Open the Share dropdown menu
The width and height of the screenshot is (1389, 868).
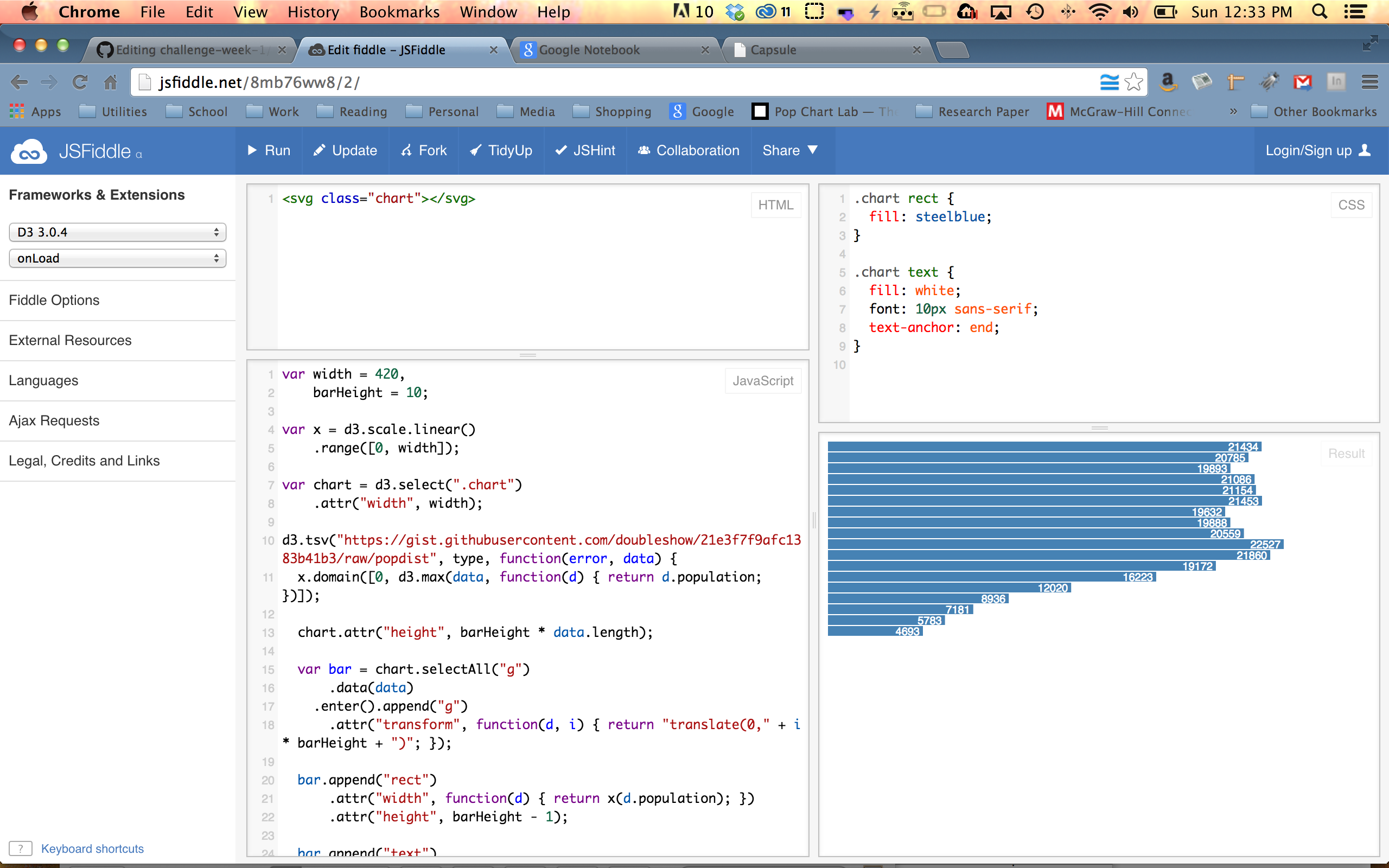790,150
